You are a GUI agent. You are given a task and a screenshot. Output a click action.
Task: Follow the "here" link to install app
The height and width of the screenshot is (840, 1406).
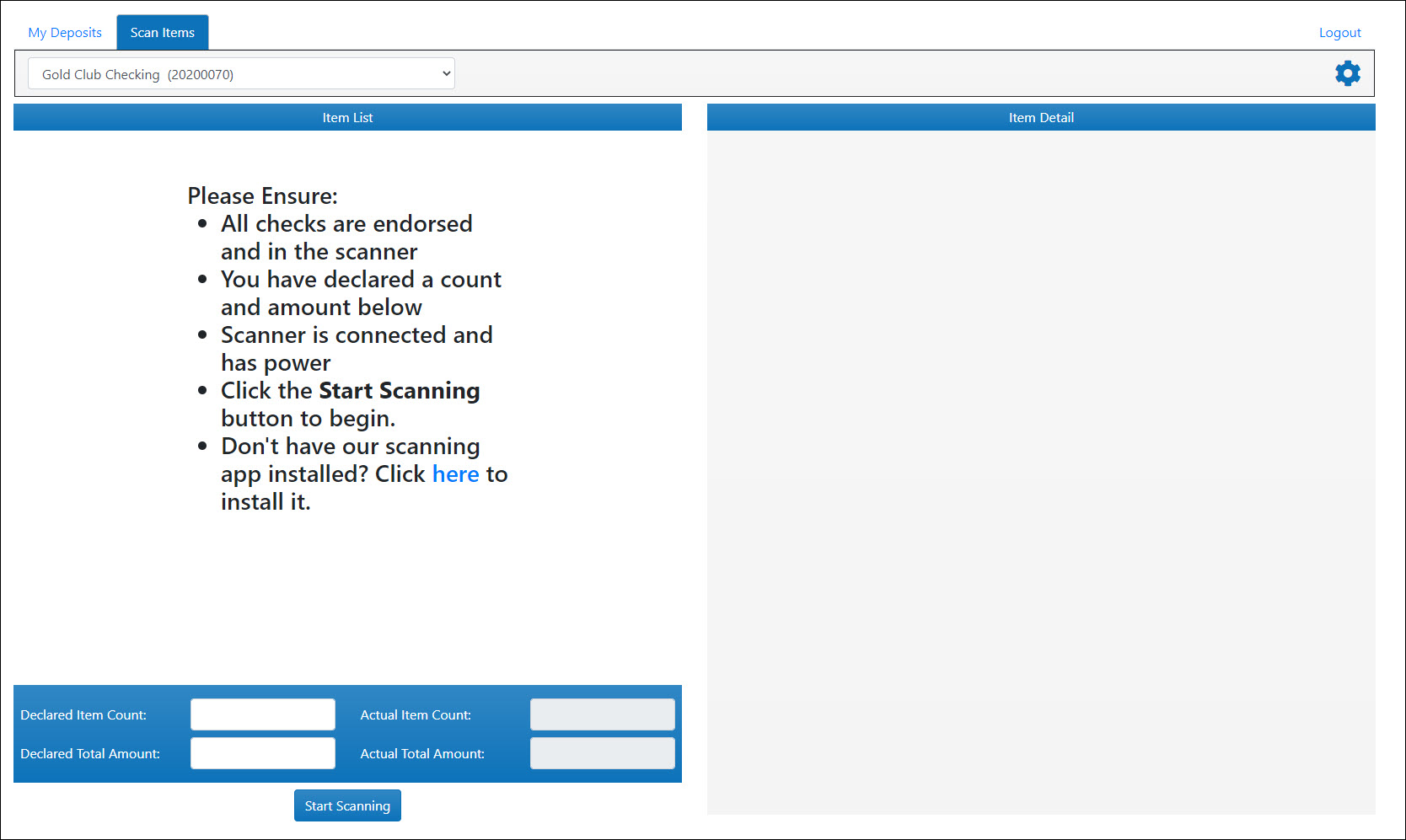coord(455,474)
